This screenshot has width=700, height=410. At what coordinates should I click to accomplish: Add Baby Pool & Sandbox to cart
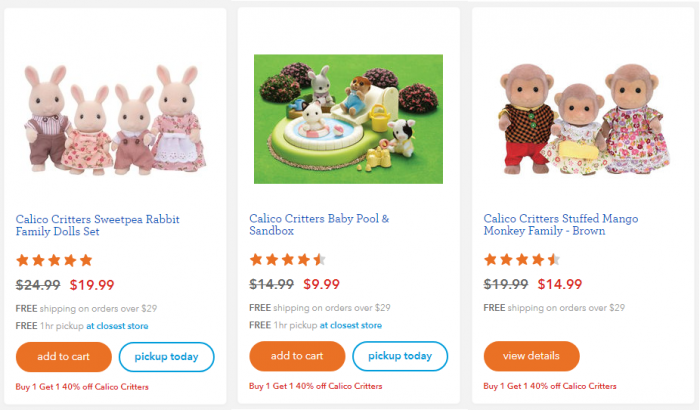pyautogui.click(x=296, y=357)
